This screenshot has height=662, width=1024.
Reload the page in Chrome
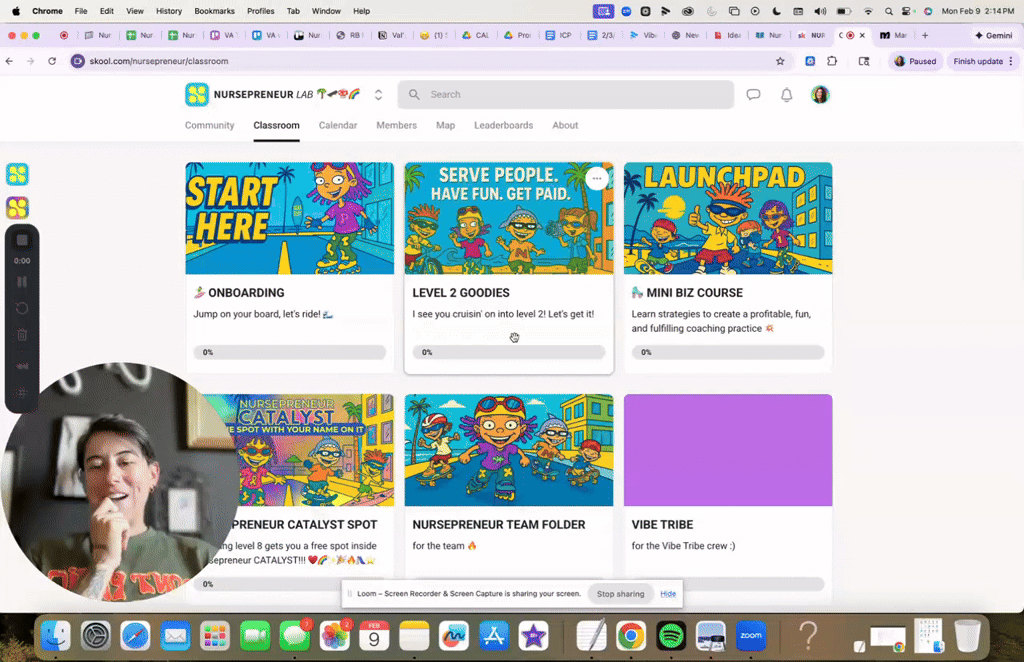click(x=52, y=61)
